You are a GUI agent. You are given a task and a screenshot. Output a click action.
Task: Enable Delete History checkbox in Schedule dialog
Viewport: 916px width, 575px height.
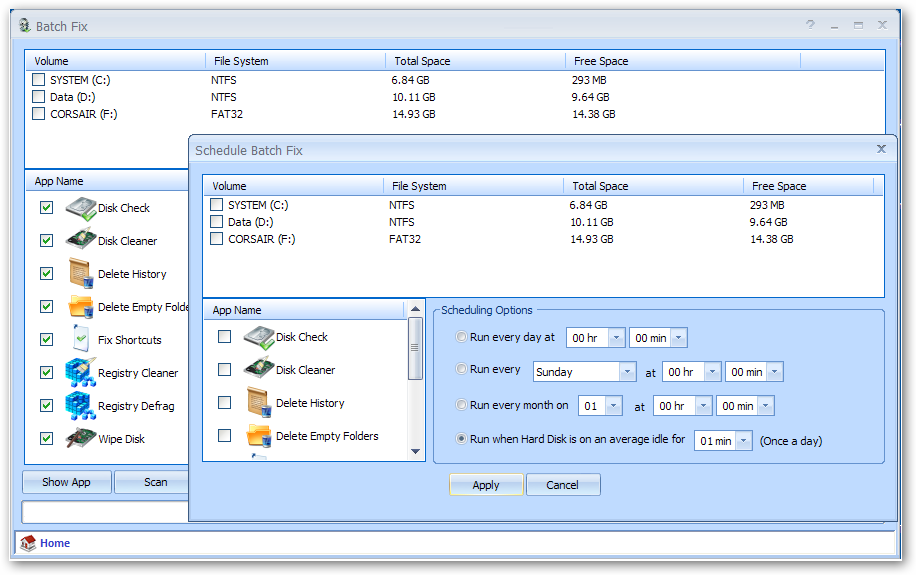pyautogui.click(x=224, y=402)
